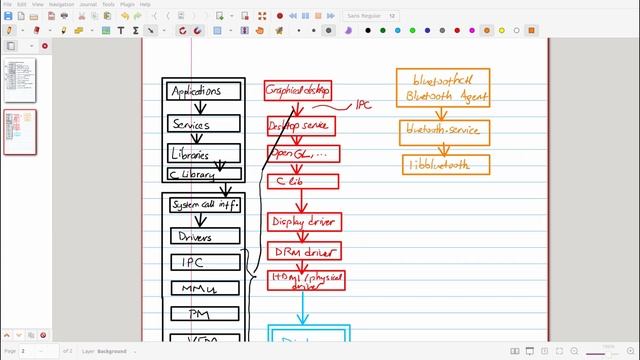Open the selection tool dropdown
The image size is (640, 360).
(x=231, y=30)
